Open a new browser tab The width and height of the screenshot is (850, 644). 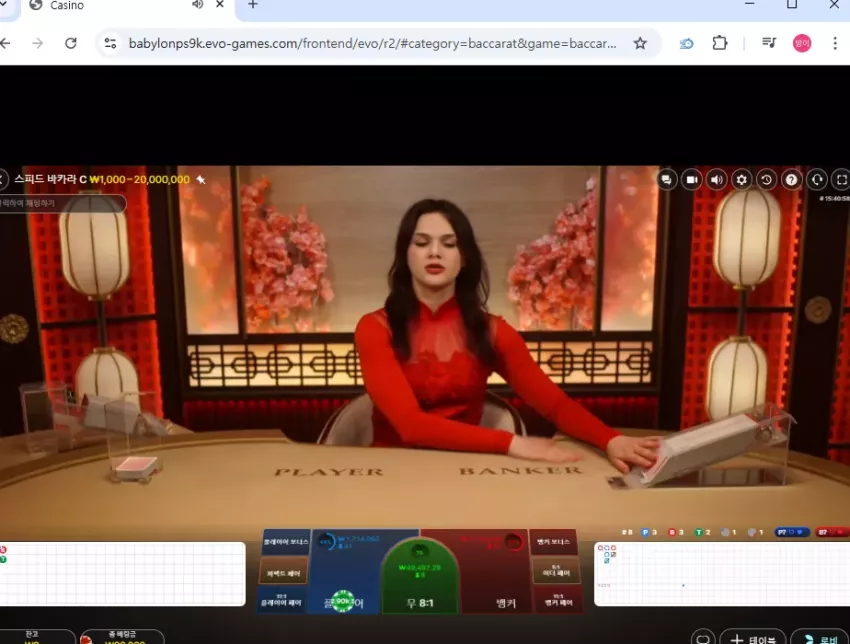coord(253,4)
